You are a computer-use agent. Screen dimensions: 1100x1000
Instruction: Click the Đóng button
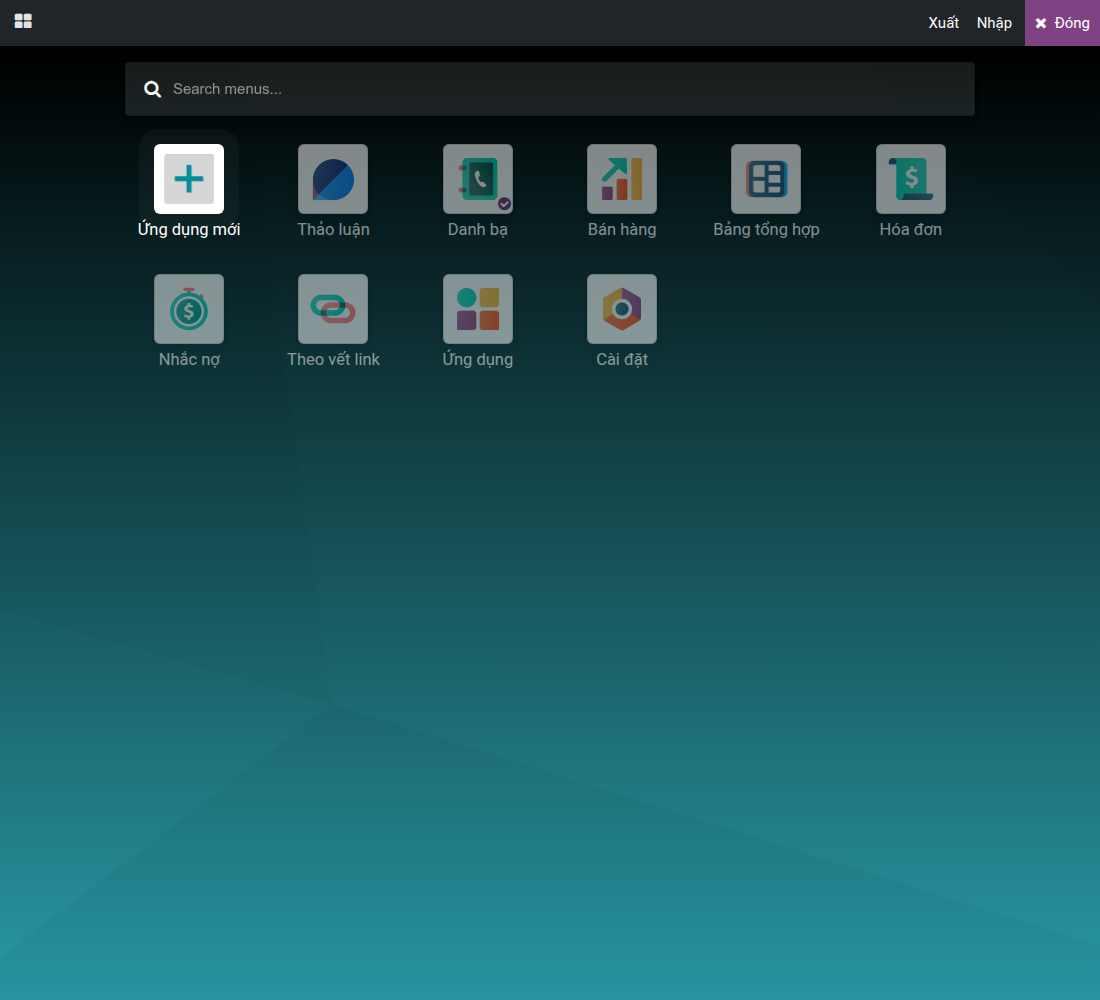click(1062, 23)
